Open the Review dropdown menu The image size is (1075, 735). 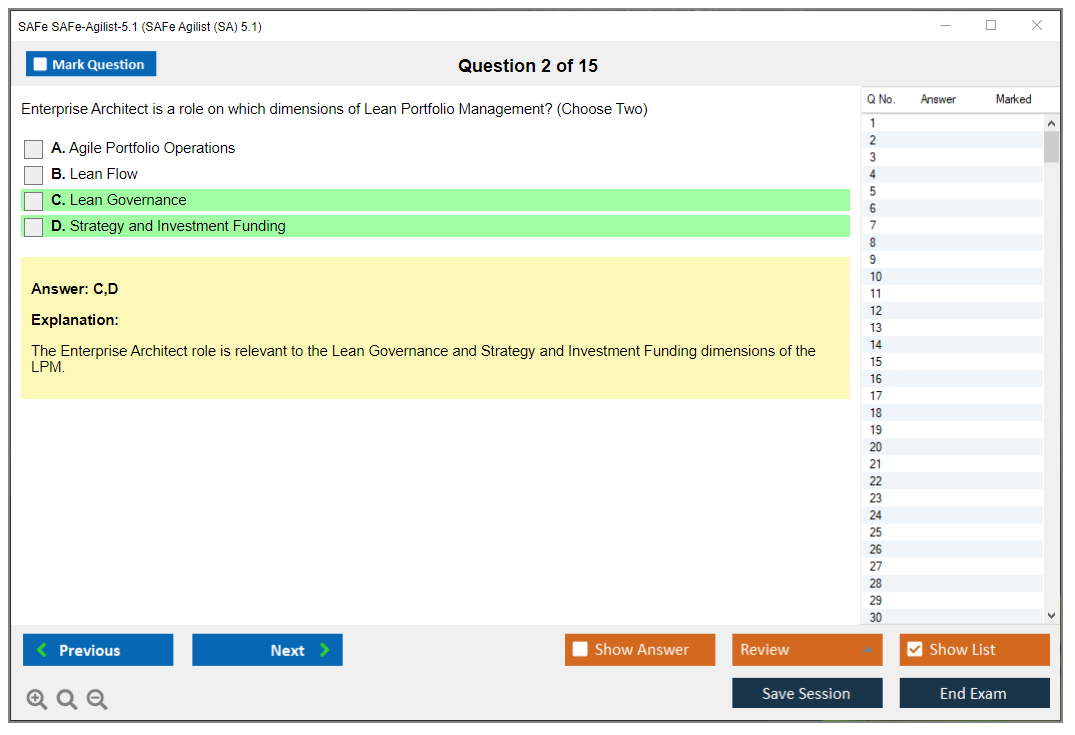(807, 650)
